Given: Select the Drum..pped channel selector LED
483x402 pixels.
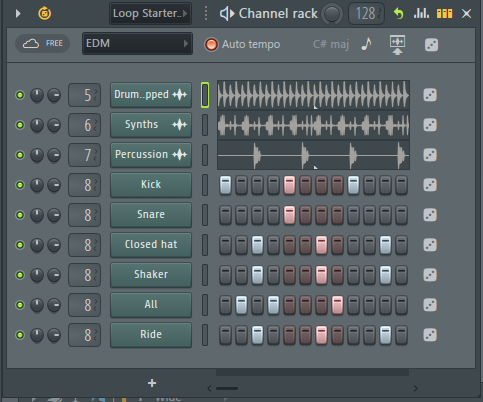Looking at the screenshot, I should click(x=205, y=95).
